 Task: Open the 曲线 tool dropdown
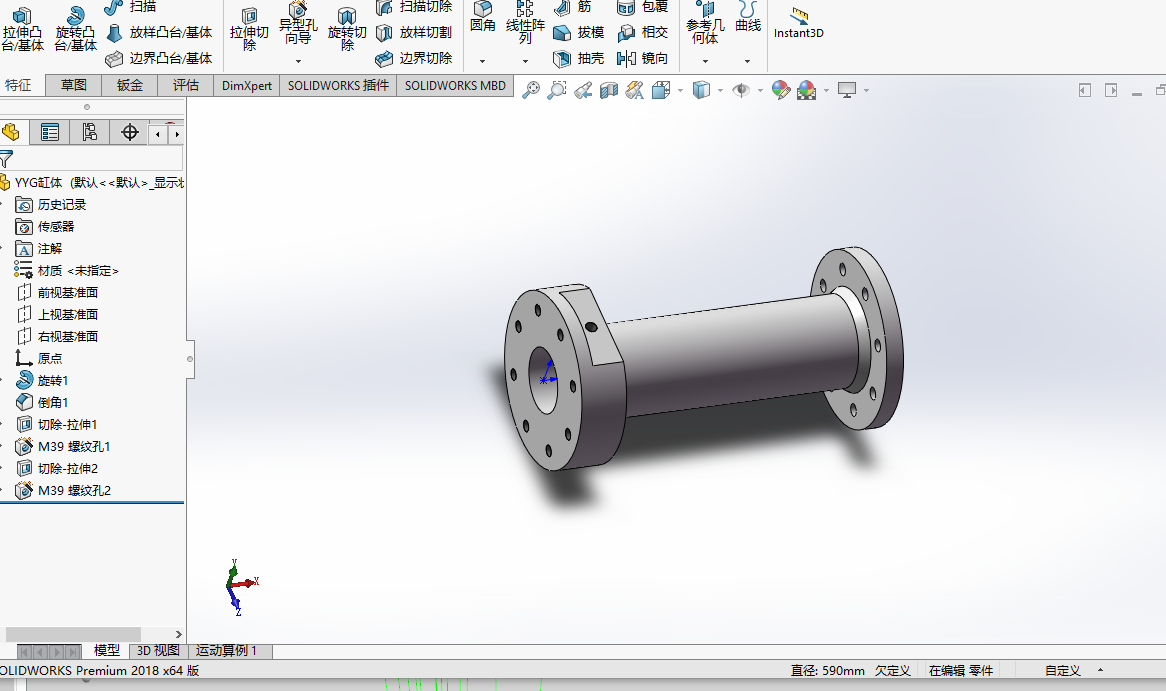pos(746,60)
